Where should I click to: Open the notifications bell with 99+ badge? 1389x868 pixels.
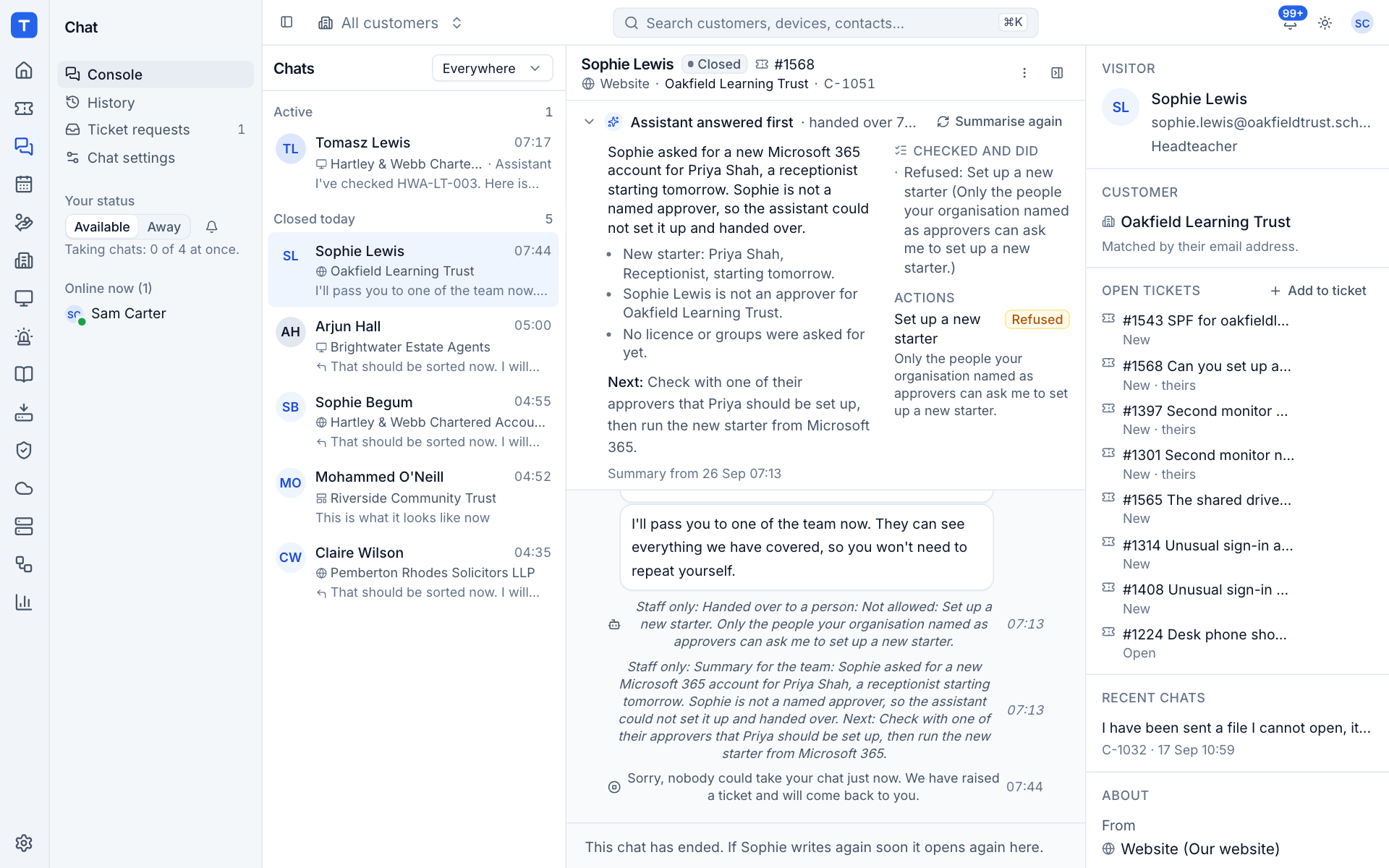(1290, 23)
